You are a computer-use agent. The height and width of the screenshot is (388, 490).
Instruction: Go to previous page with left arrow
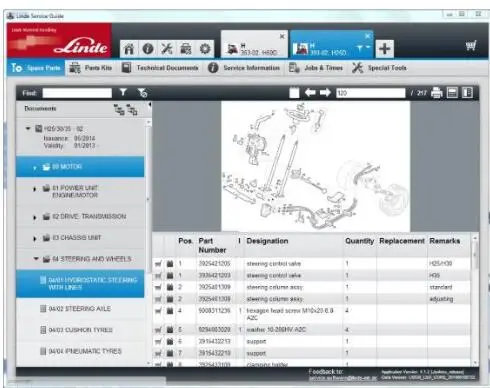click(x=310, y=92)
